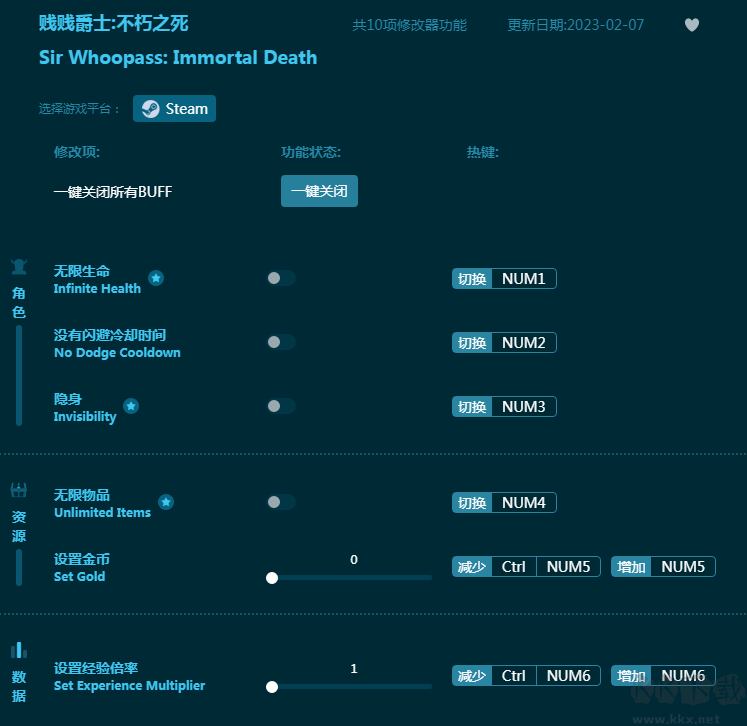Click the heart favorite icon
747x726 pixels.
tap(692, 25)
